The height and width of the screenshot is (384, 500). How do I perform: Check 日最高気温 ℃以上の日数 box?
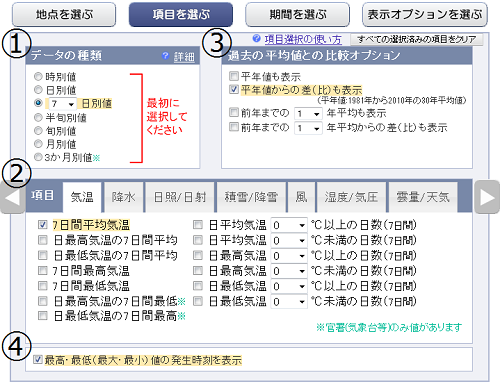(x=198, y=255)
